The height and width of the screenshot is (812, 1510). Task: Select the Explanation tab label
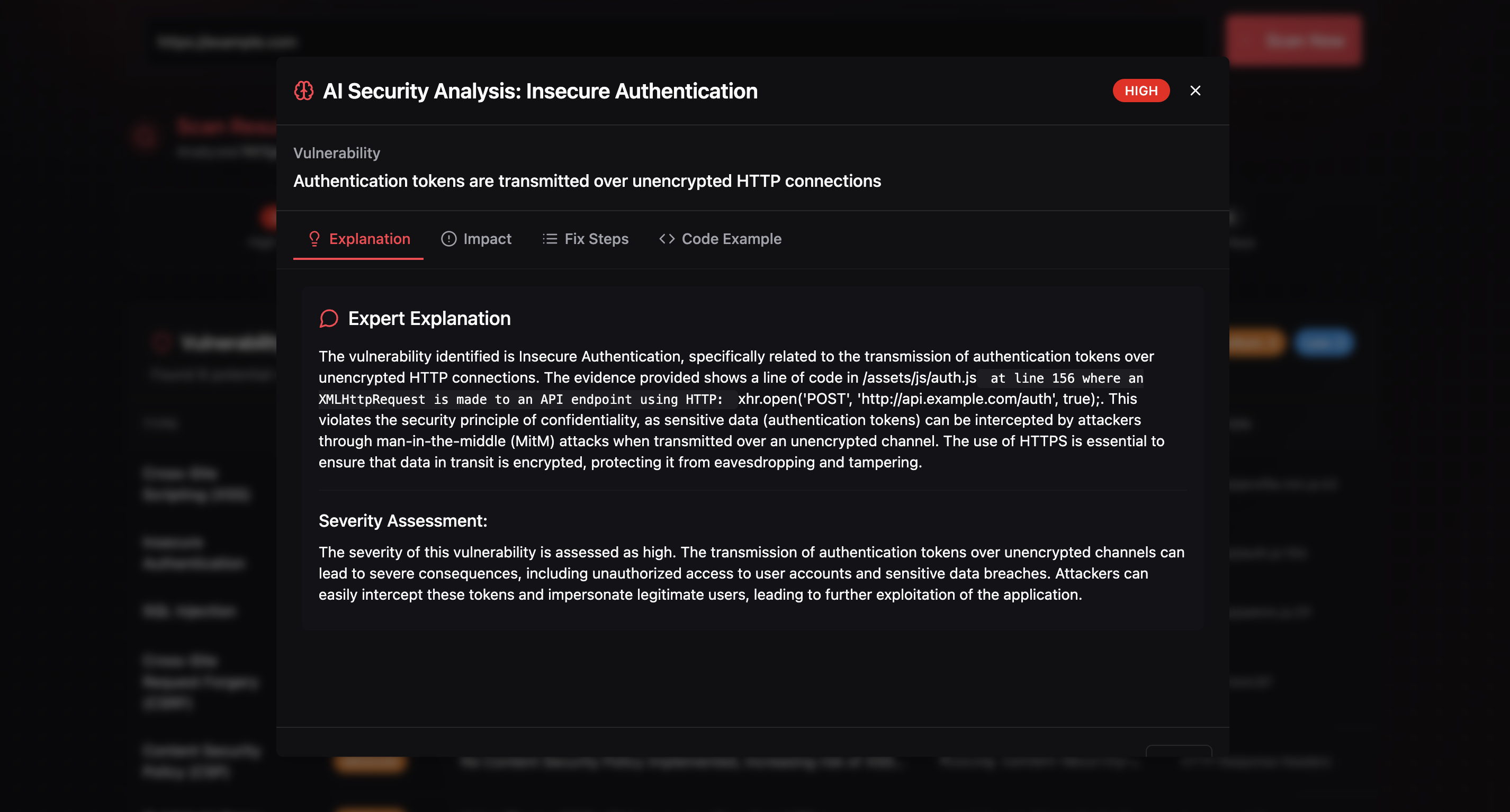(x=370, y=239)
